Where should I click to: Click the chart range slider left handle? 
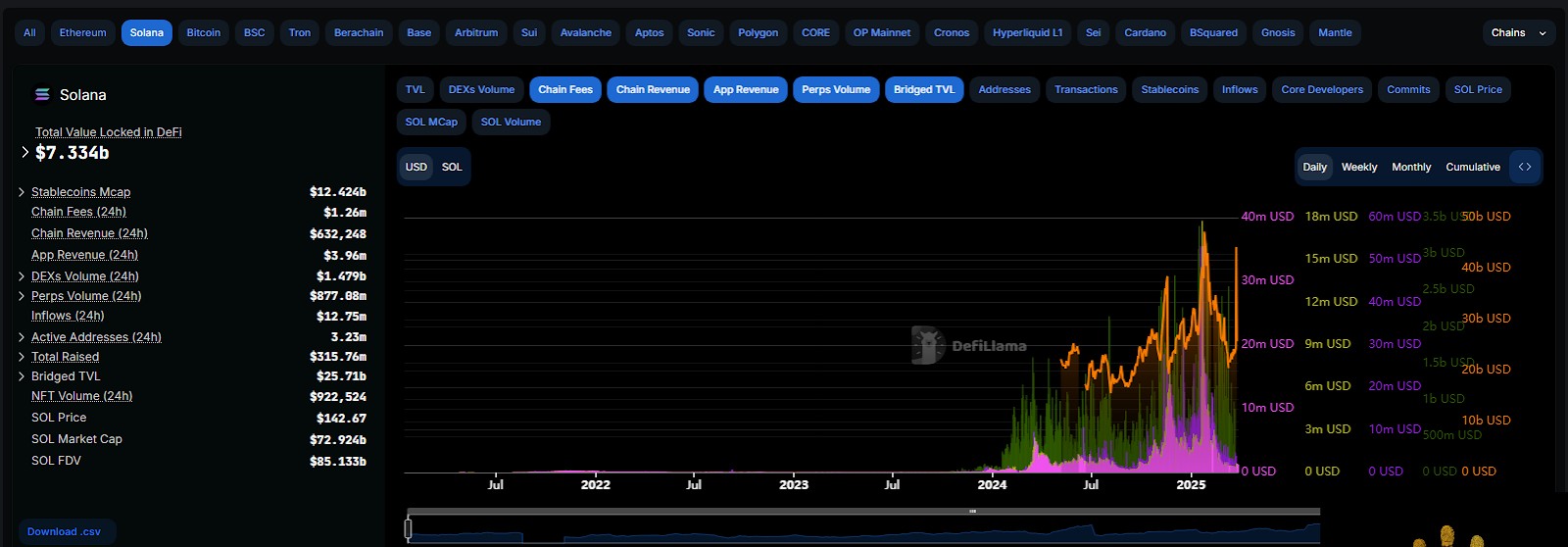point(408,528)
